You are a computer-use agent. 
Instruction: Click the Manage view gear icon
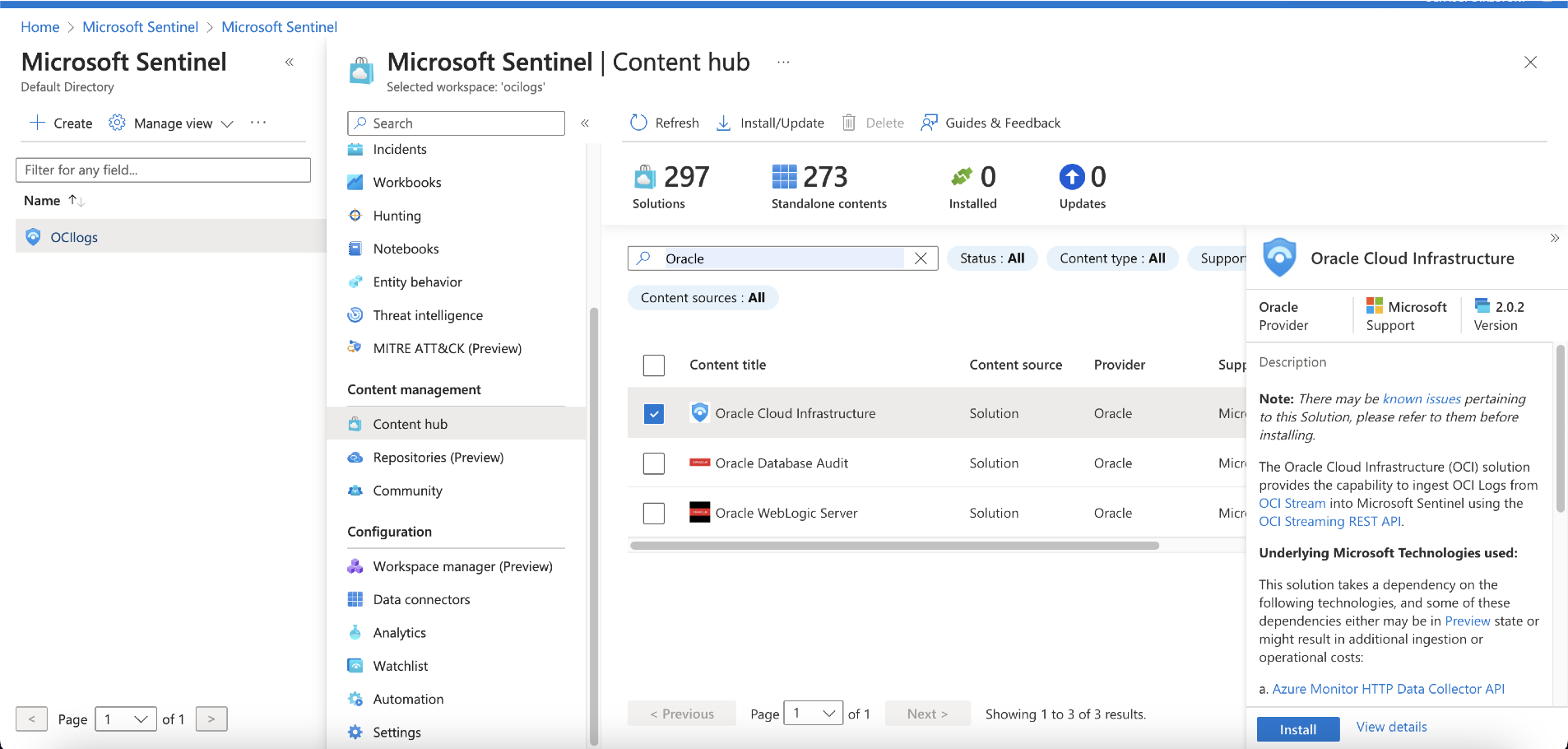tap(118, 123)
